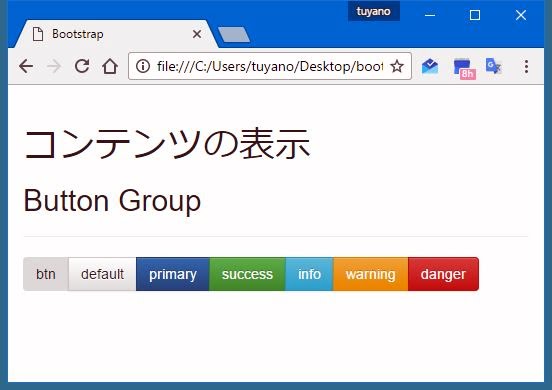Screen dimensions: 552x390
Task: Click the gray btn button
Action: coord(46,274)
